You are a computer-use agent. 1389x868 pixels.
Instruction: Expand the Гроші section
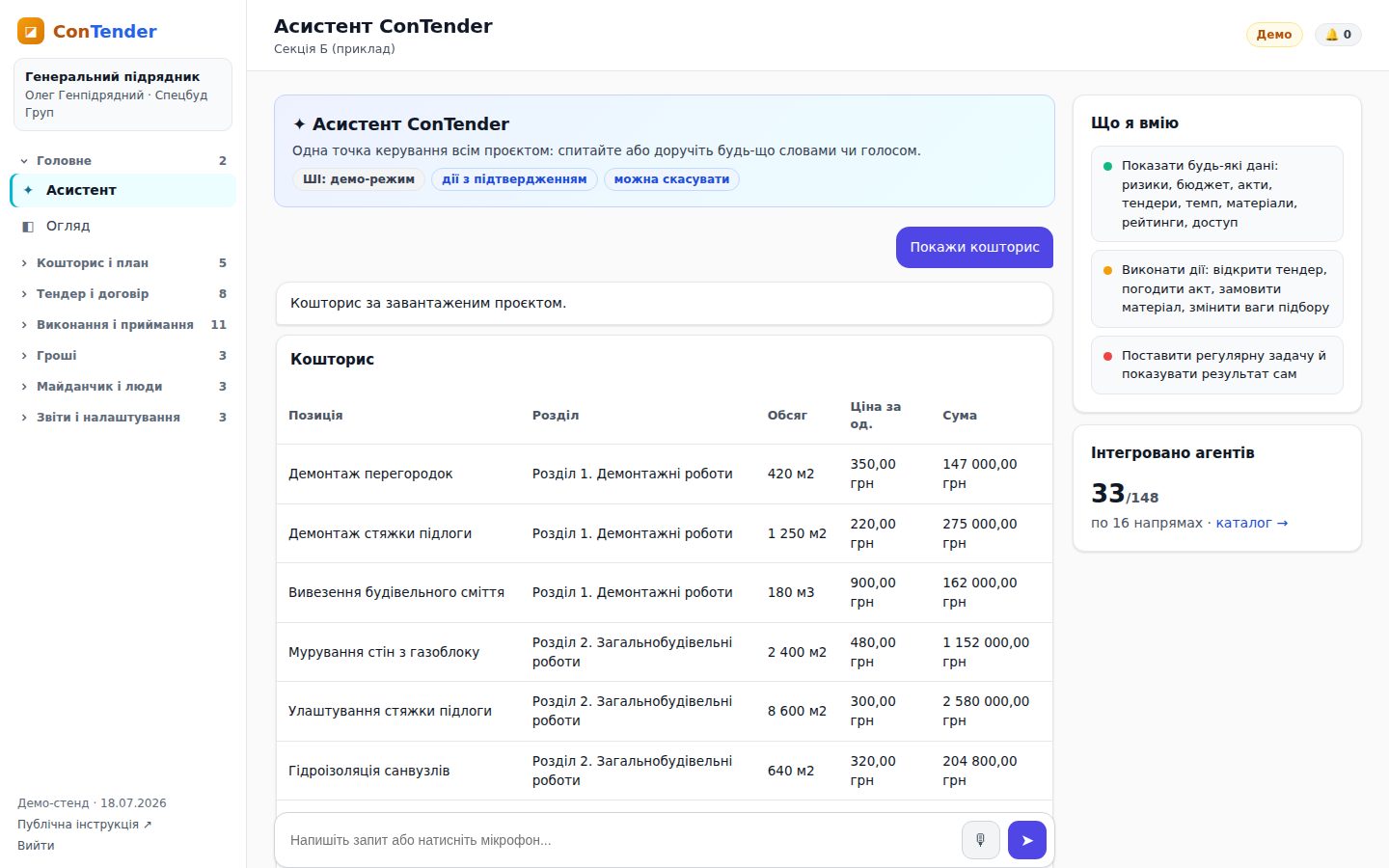(x=123, y=356)
